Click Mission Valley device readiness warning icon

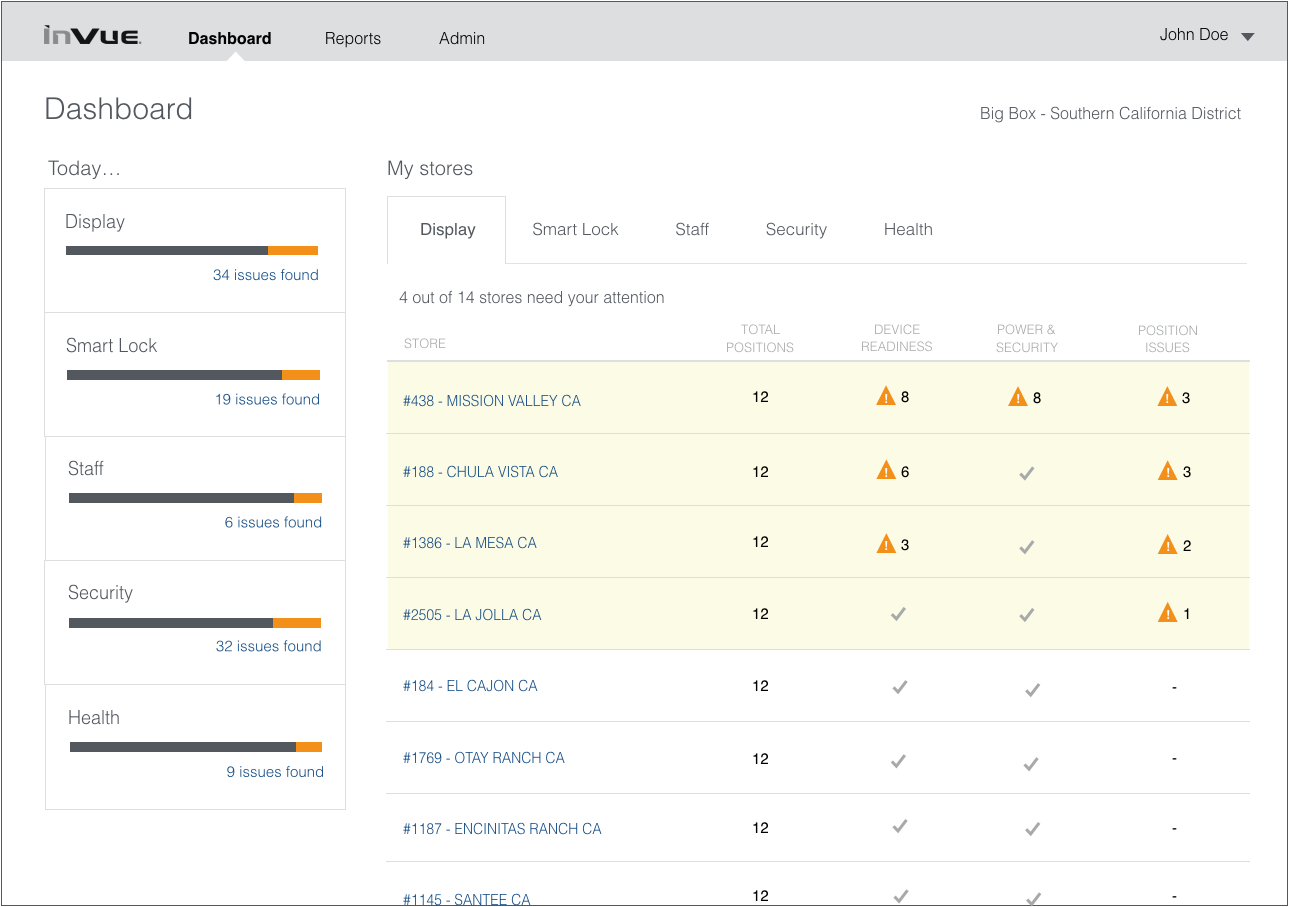(x=886, y=397)
